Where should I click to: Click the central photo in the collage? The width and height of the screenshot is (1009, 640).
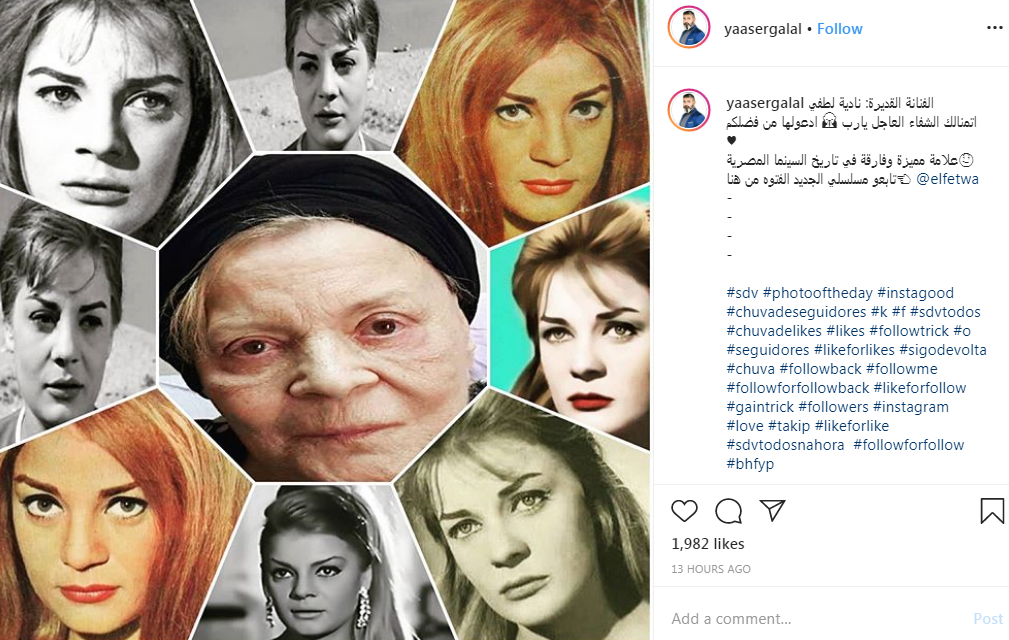[322, 318]
